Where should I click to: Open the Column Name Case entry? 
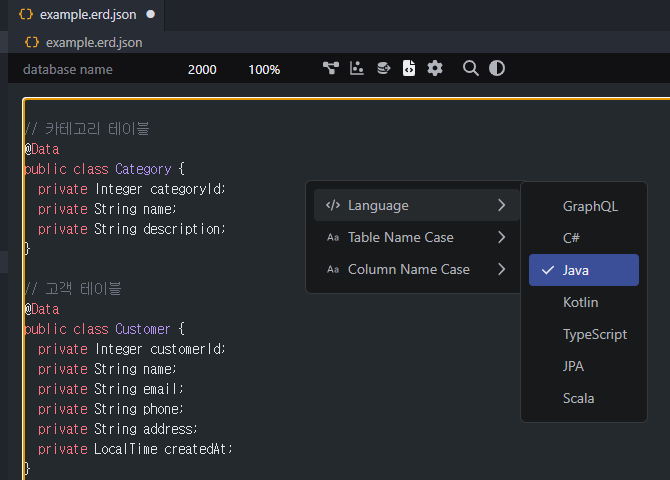(x=417, y=269)
